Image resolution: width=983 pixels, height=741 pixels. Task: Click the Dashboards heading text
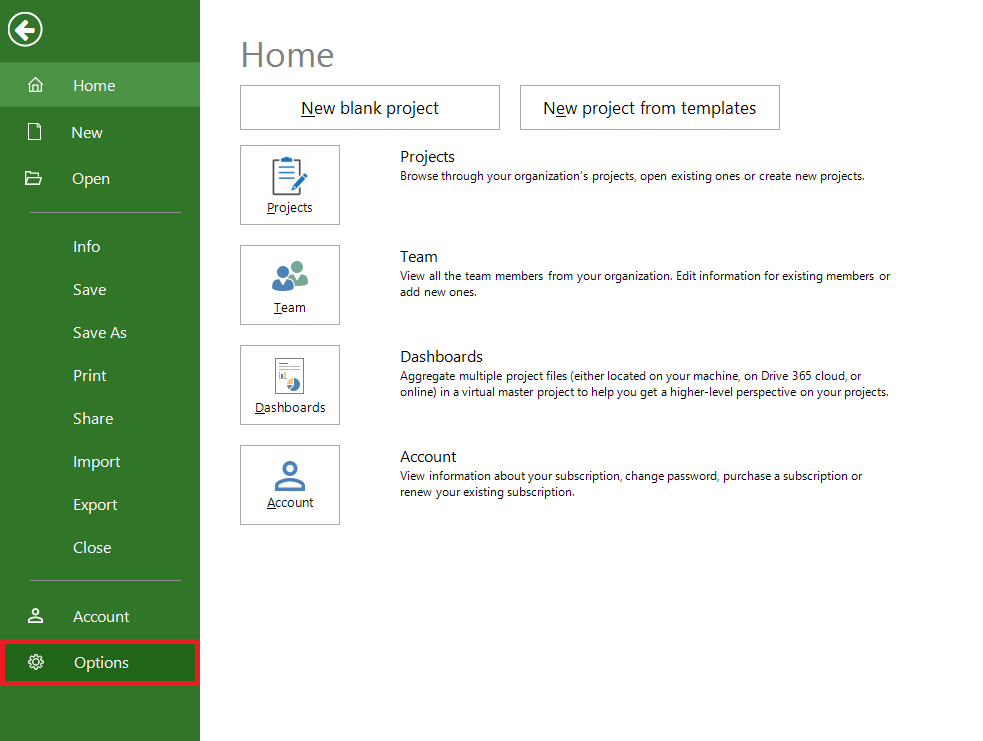441,357
